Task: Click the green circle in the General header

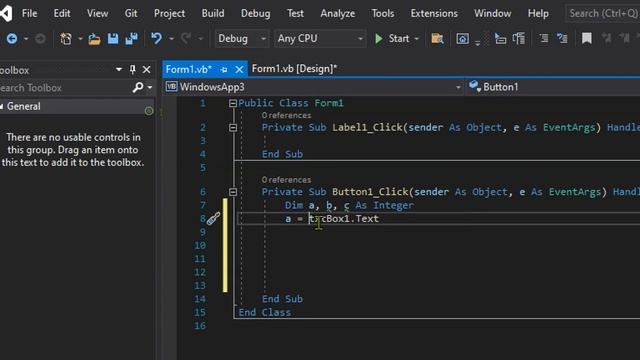Action: (149, 111)
